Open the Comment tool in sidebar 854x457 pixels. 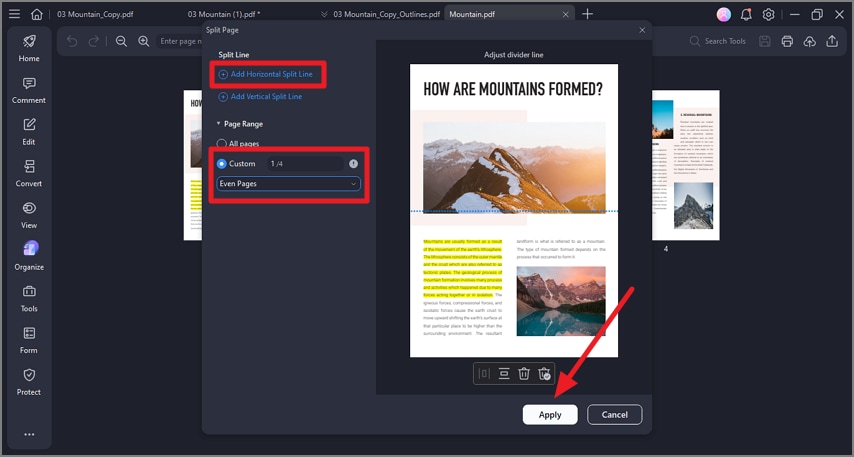29,90
